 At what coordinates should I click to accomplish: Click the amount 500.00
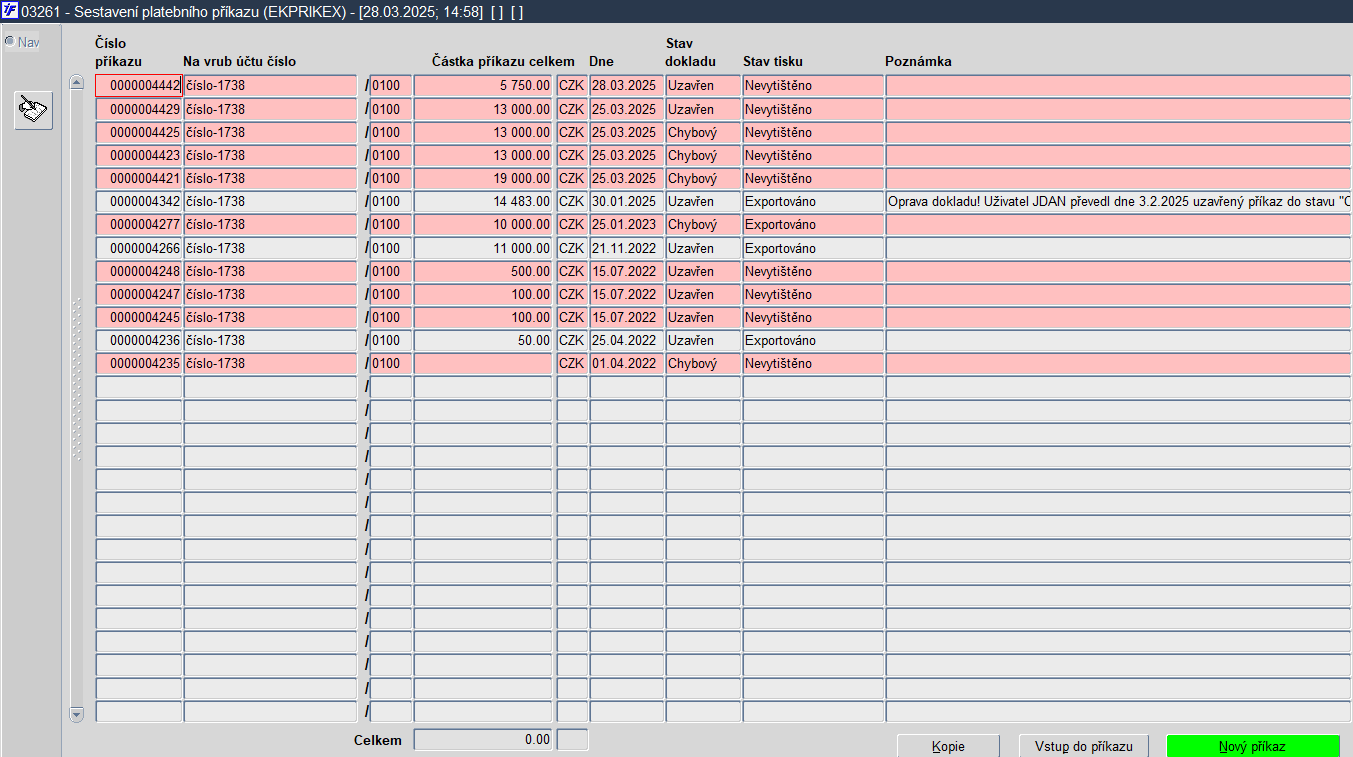pos(483,271)
